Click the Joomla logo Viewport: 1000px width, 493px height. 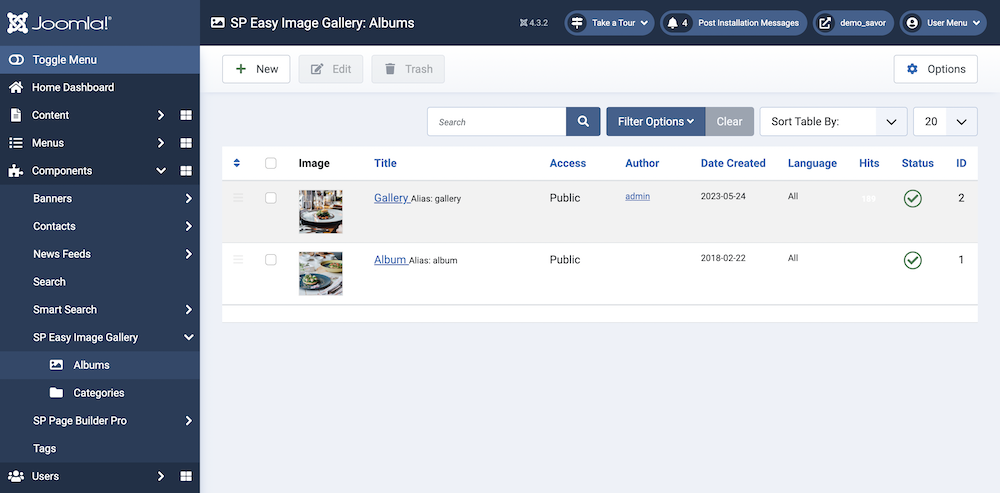60,22
